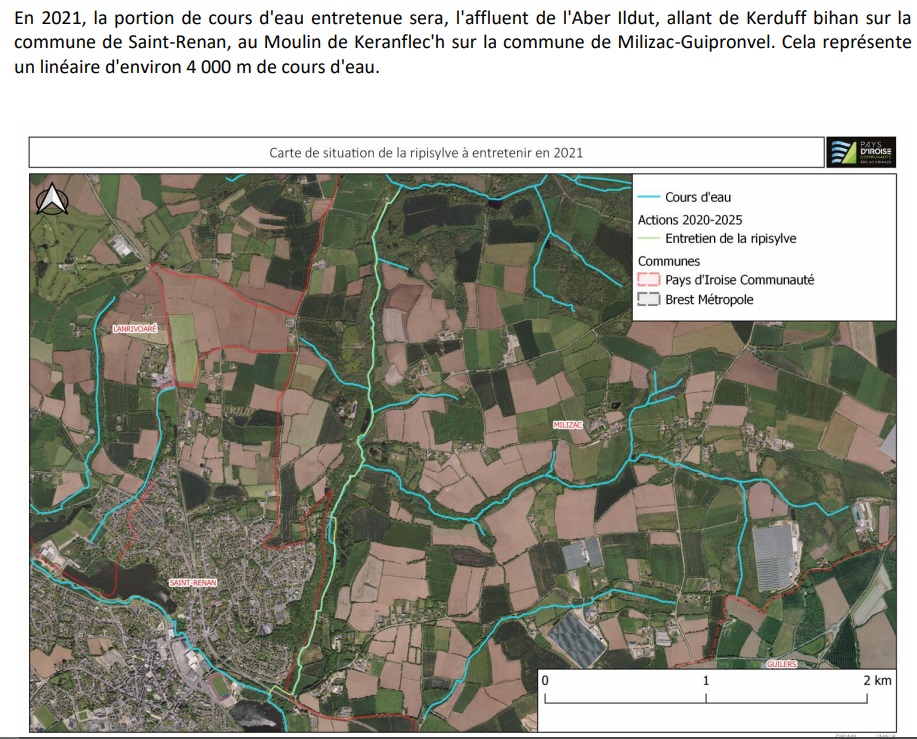
Task: Click the Pays d'Iroise Communauté logo
Action: point(860,152)
